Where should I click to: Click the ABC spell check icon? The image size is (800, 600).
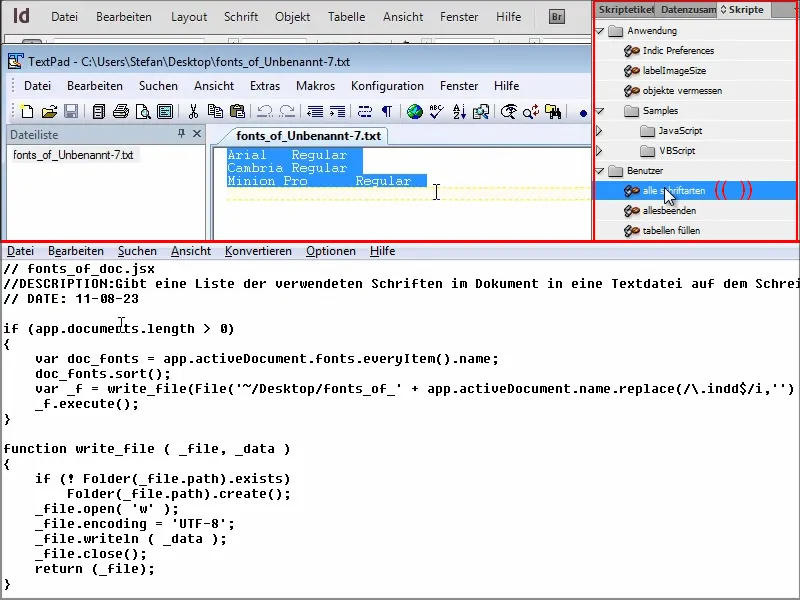click(x=436, y=111)
